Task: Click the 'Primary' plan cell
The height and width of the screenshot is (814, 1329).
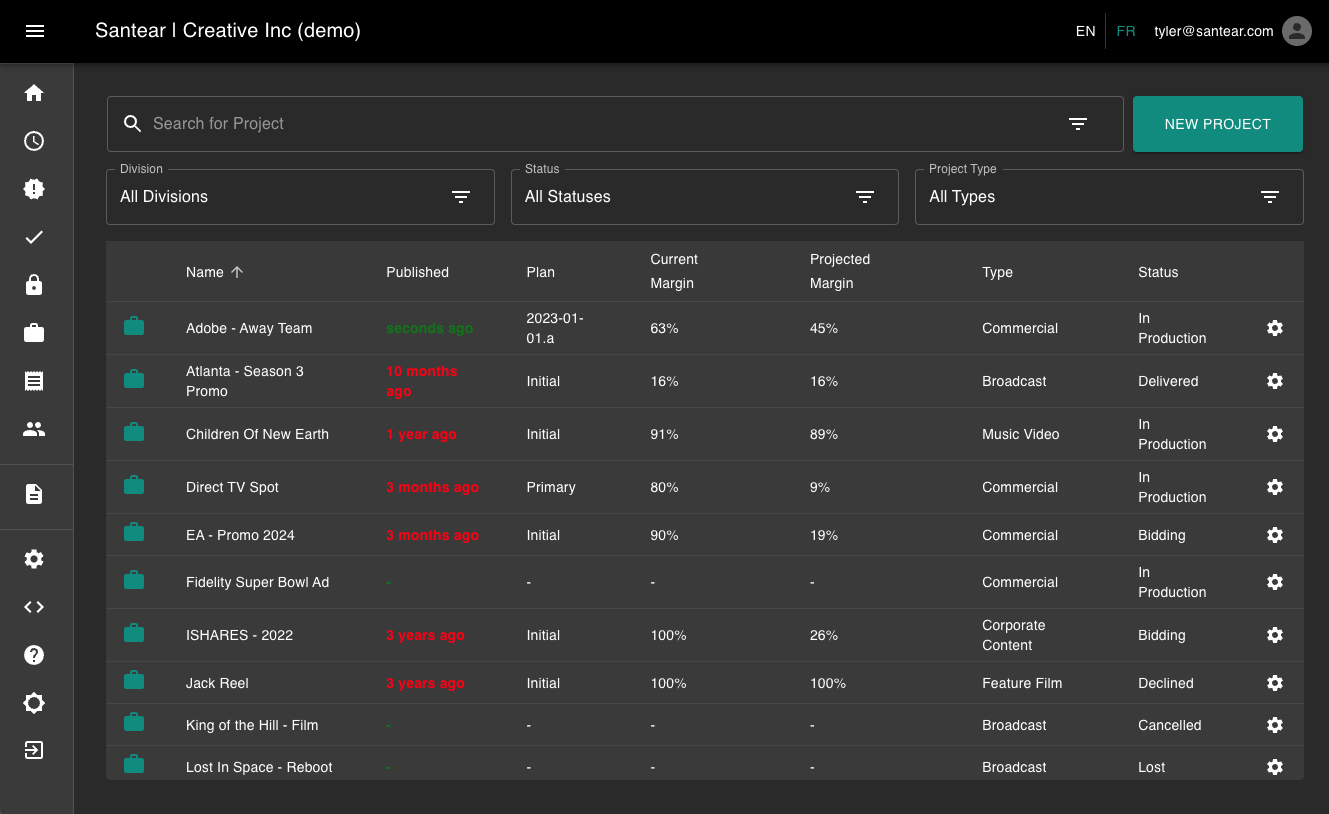Action: click(x=551, y=487)
